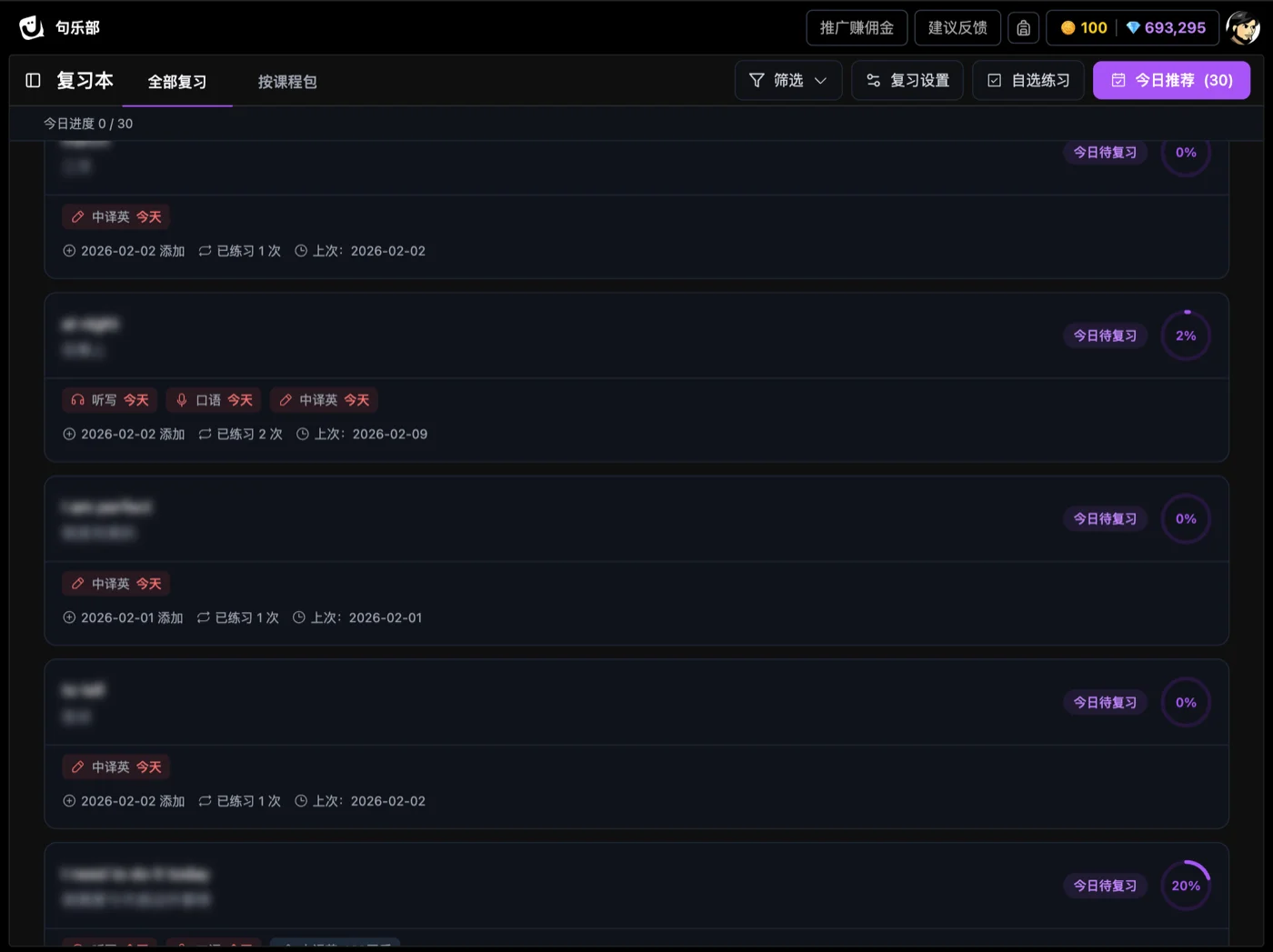Toggle the sidebar panel icon
Viewport: 1273px width, 952px height.
[x=34, y=81]
